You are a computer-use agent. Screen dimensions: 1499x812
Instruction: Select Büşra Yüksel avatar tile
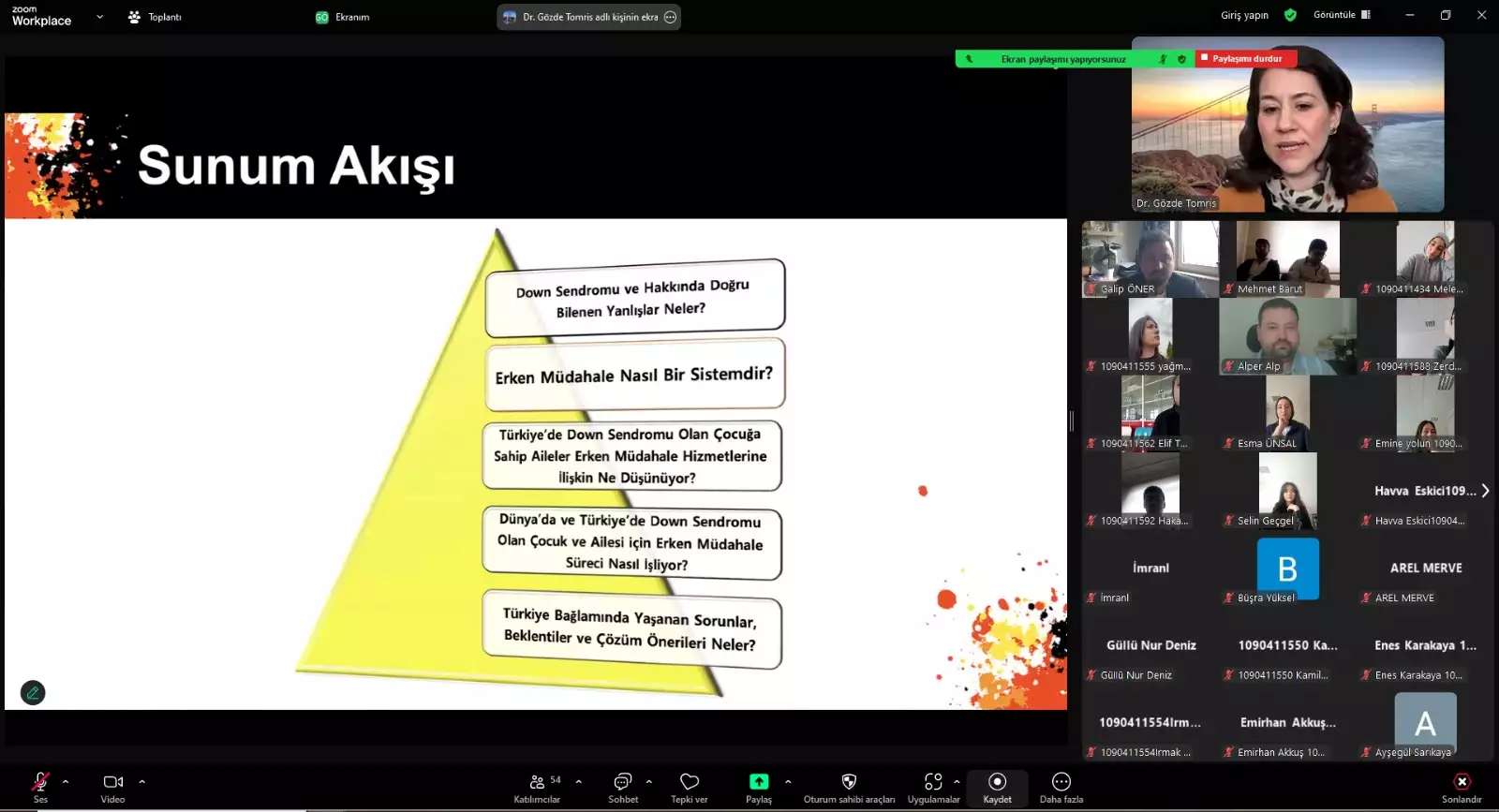pos(1287,568)
